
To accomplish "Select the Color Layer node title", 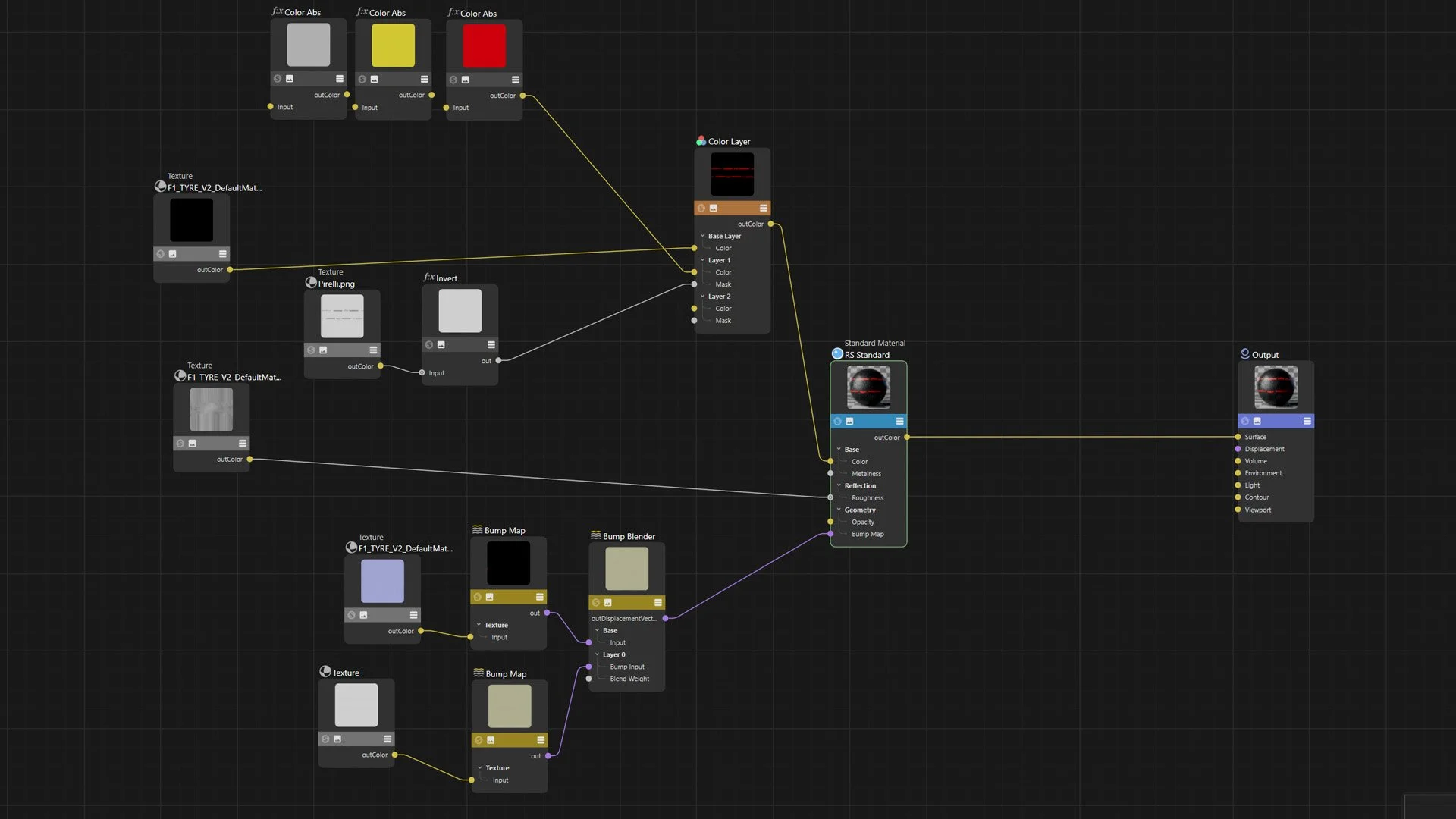I will click(x=728, y=142).
